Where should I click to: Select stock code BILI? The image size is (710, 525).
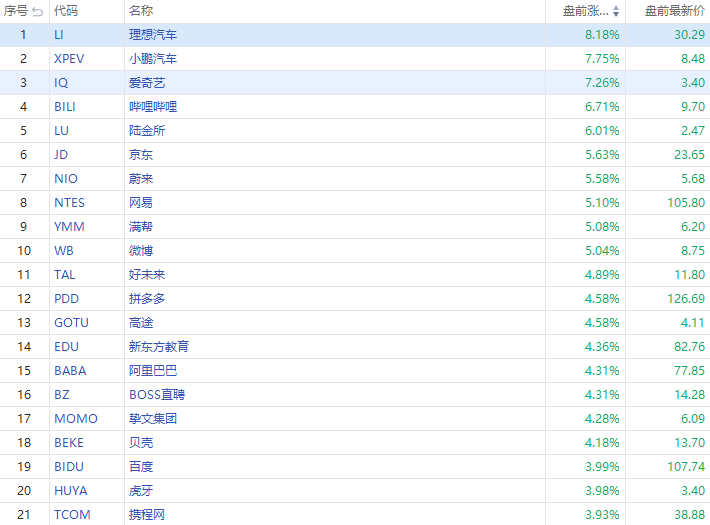[x=65, y=107]
